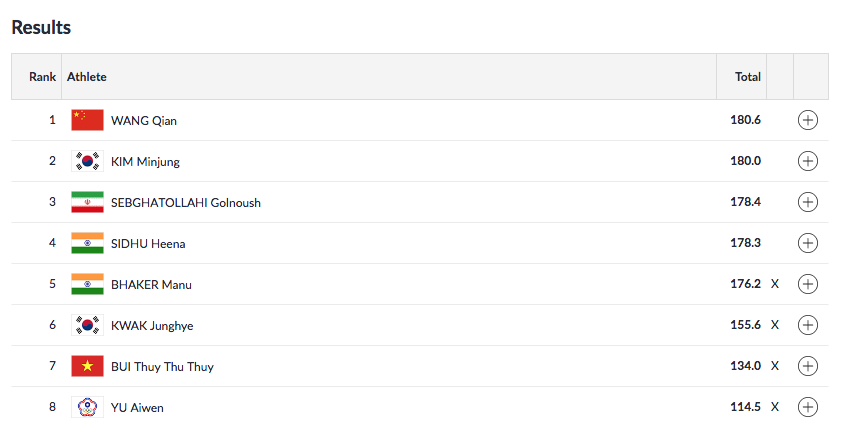This screenshot has height=444, width=860.
Task: Click Vietnam flag beside BUI Thuy Thu Thuy
Action: click(87, 366)
